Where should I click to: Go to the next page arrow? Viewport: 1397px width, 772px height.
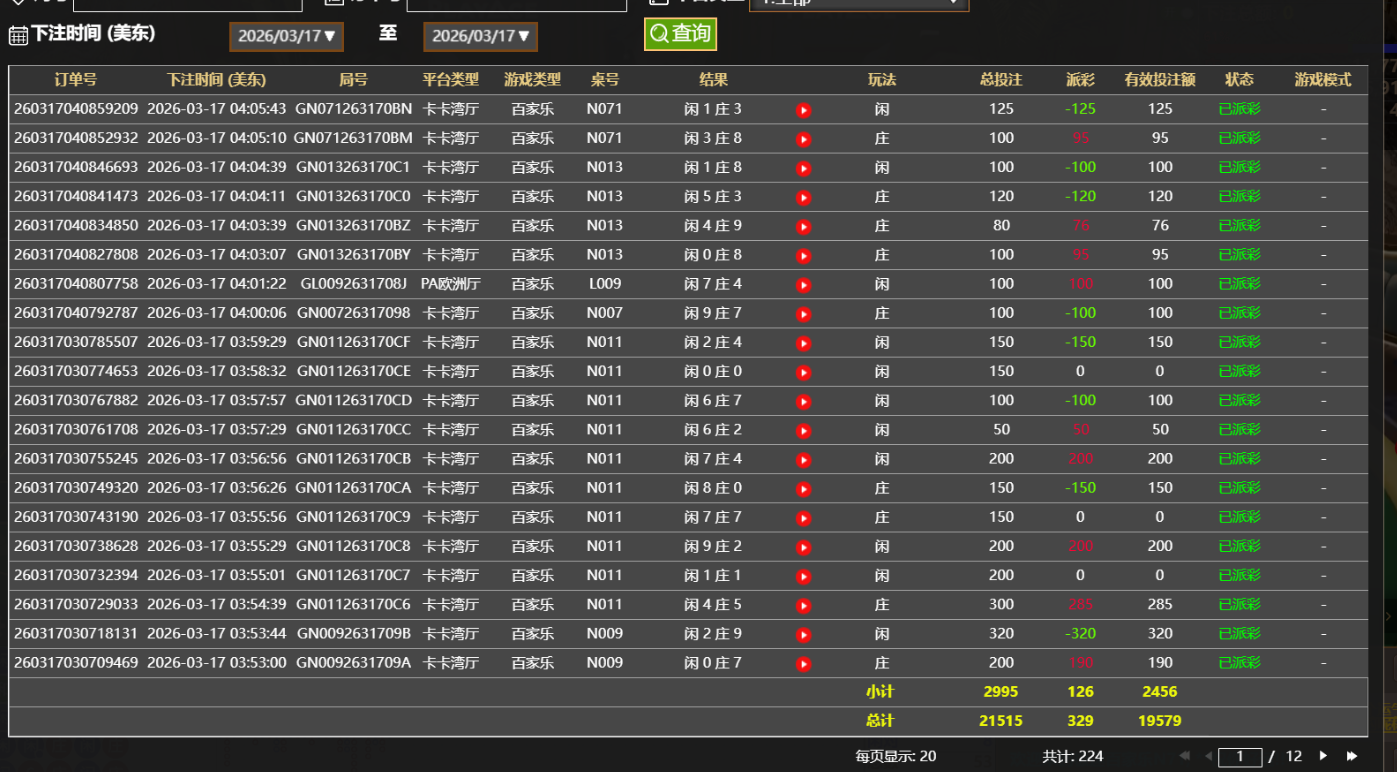pos(1323,756)
